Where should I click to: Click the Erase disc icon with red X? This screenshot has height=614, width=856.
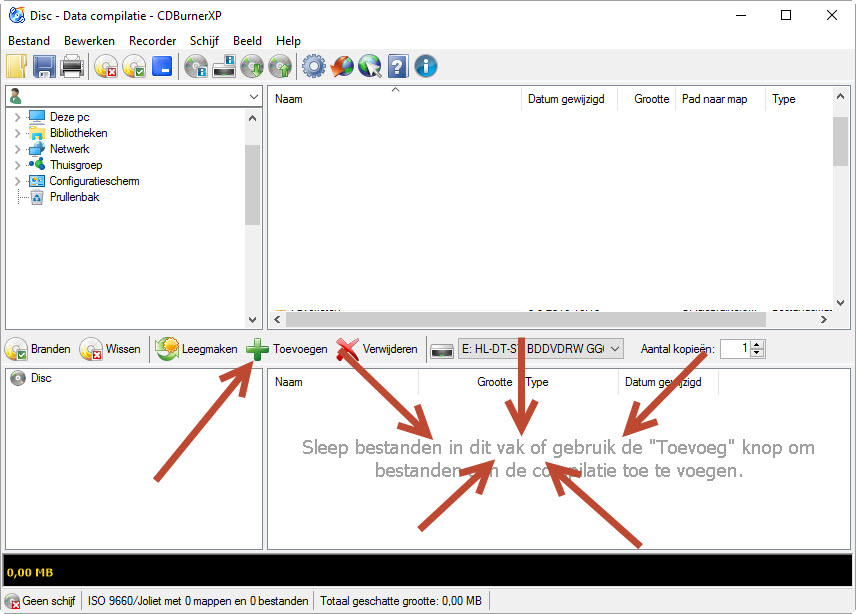click(x=106, y=67)
